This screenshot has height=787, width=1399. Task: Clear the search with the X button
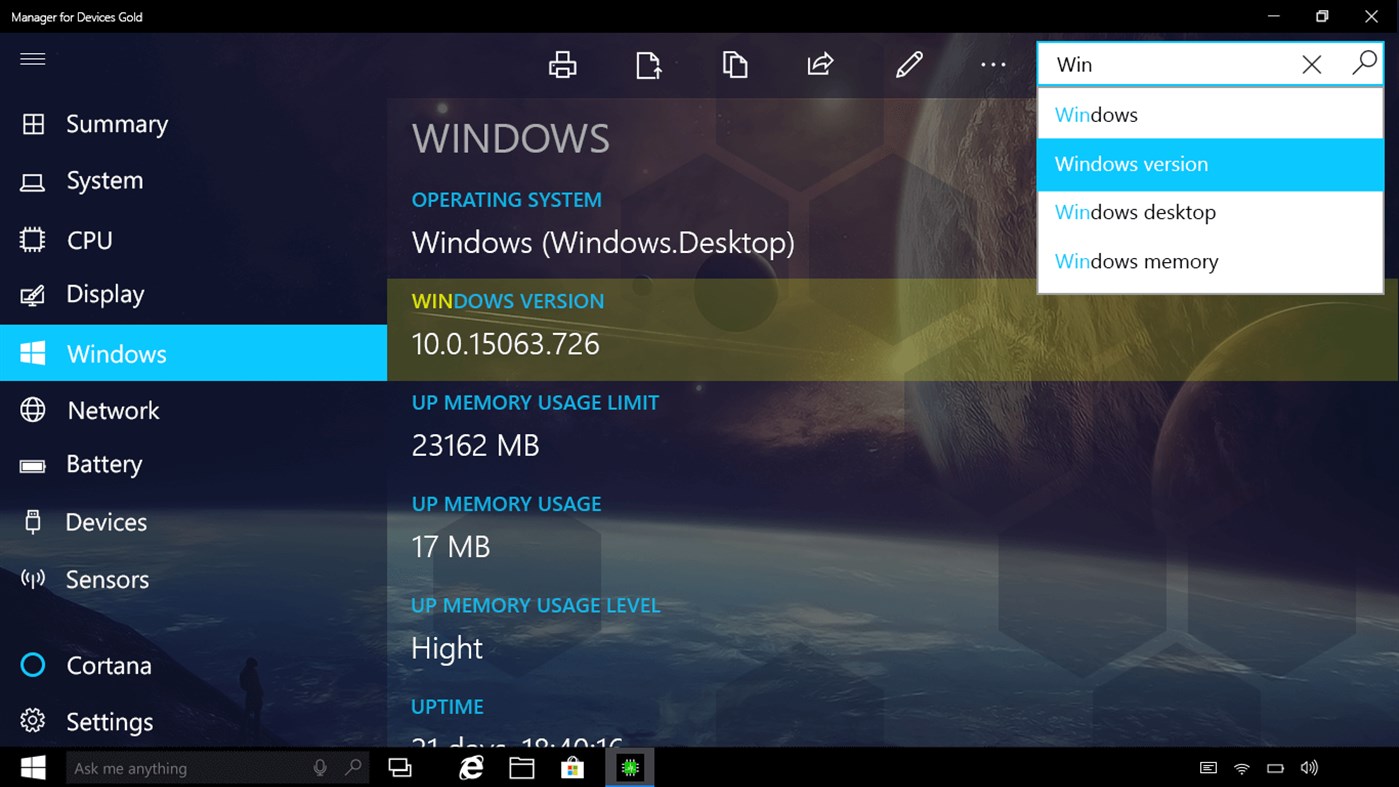(1311, 64)
